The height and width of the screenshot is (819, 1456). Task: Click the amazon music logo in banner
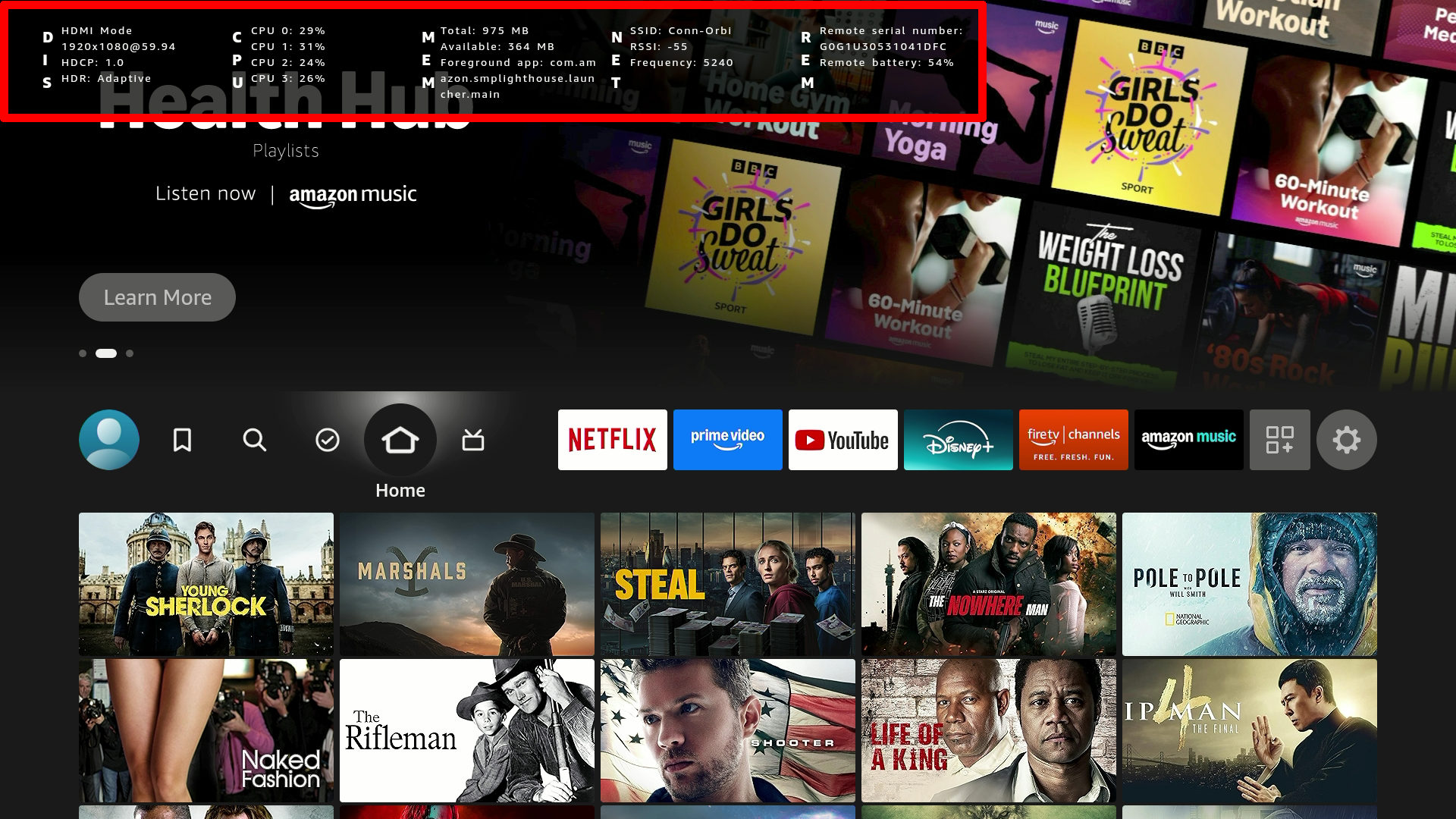tap(353, 196)
